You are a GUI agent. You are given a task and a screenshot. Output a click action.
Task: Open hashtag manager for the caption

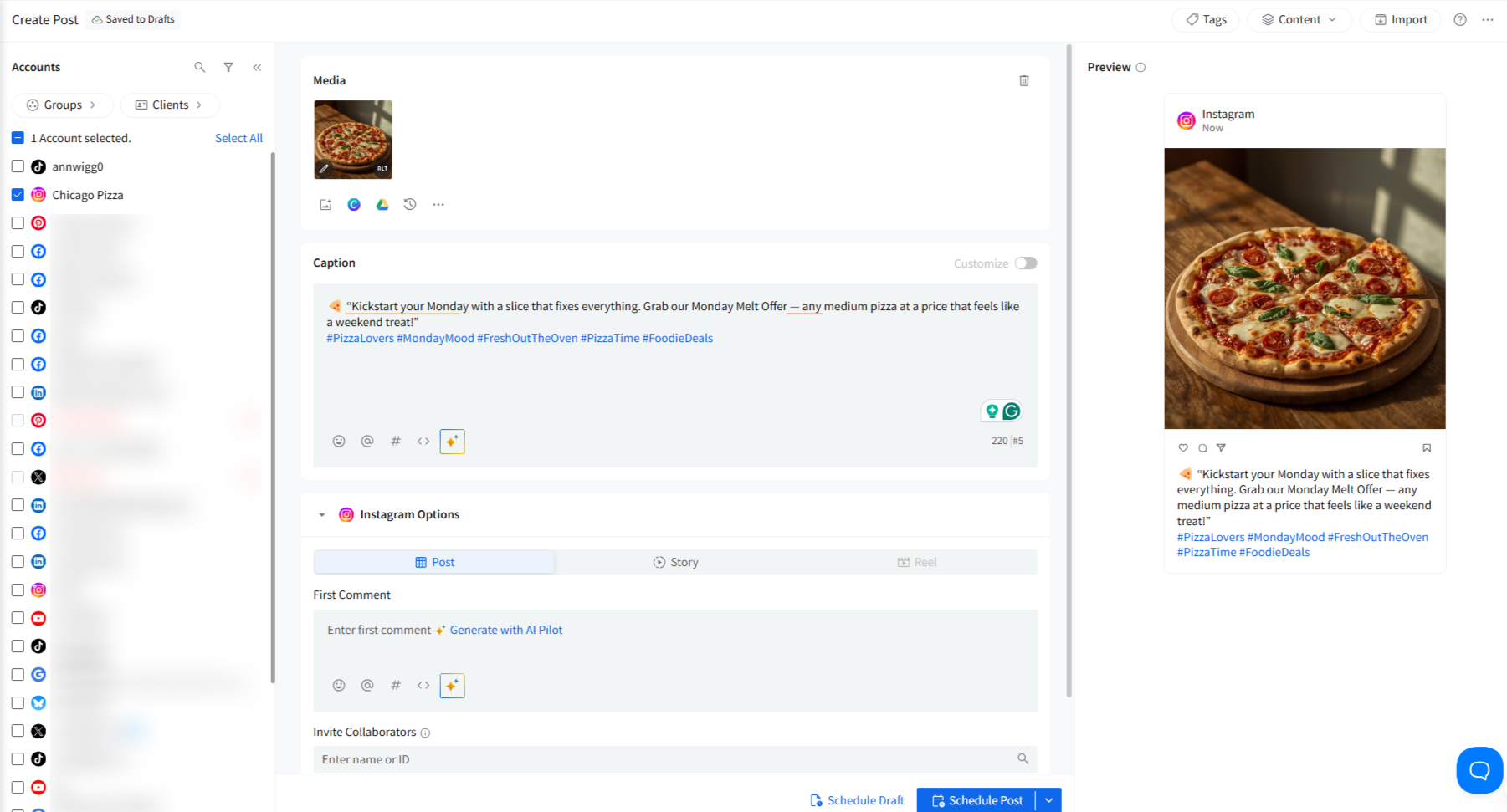396,441
